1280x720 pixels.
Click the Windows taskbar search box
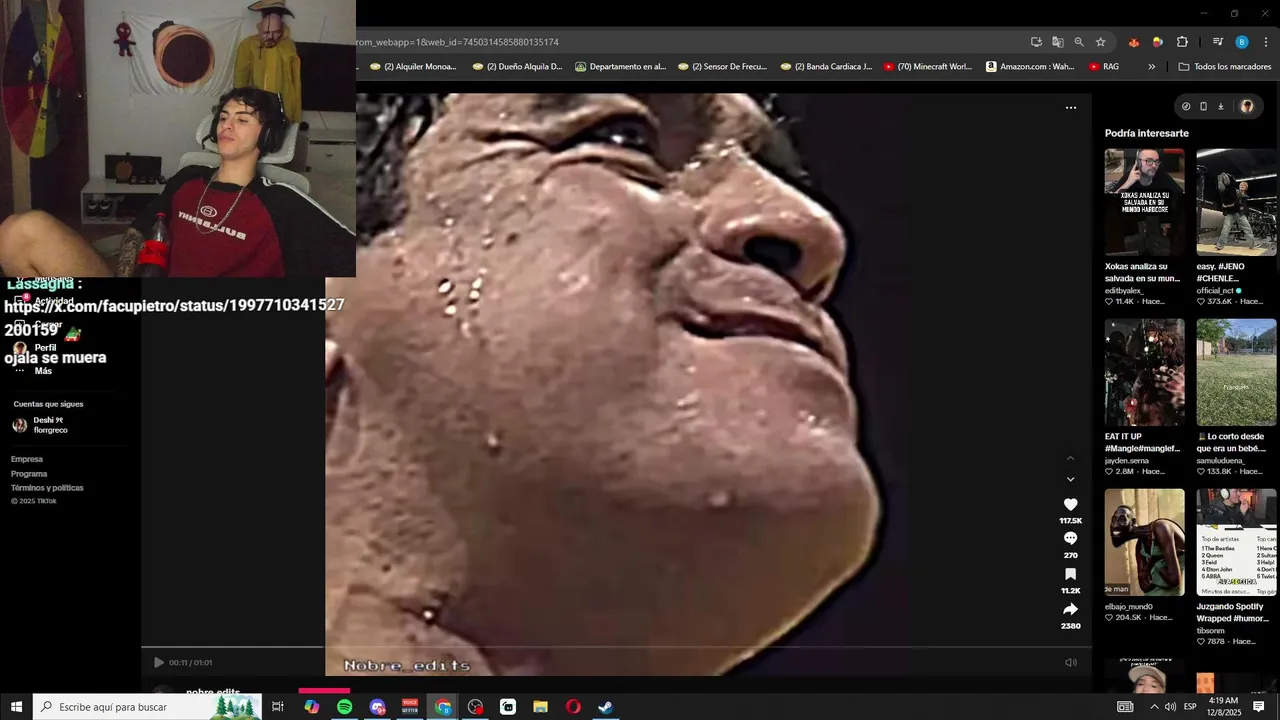[x=147, y=707]
